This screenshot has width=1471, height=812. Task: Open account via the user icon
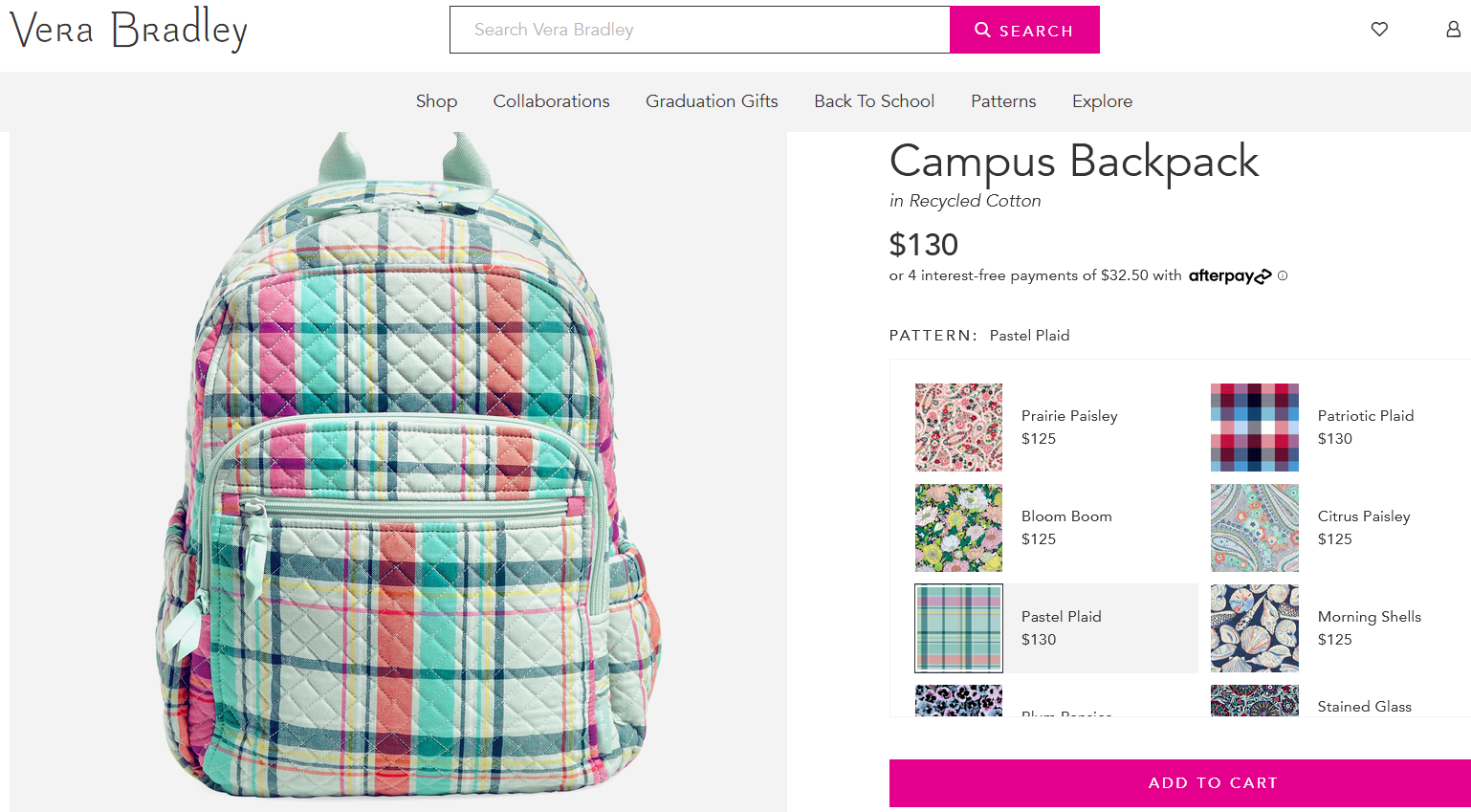pos(1453,30)
